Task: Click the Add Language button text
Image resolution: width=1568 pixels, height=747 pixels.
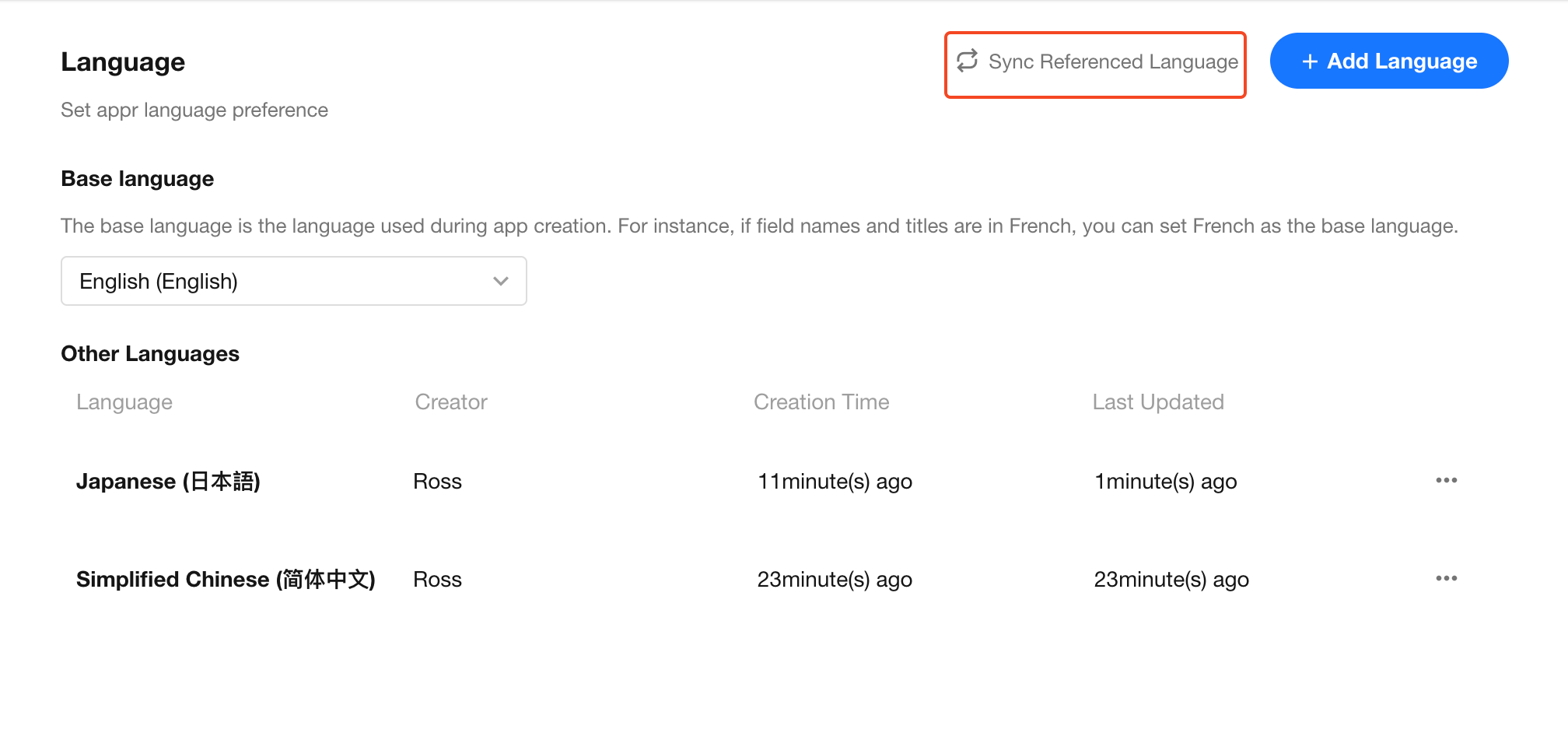Action: 1402,61
